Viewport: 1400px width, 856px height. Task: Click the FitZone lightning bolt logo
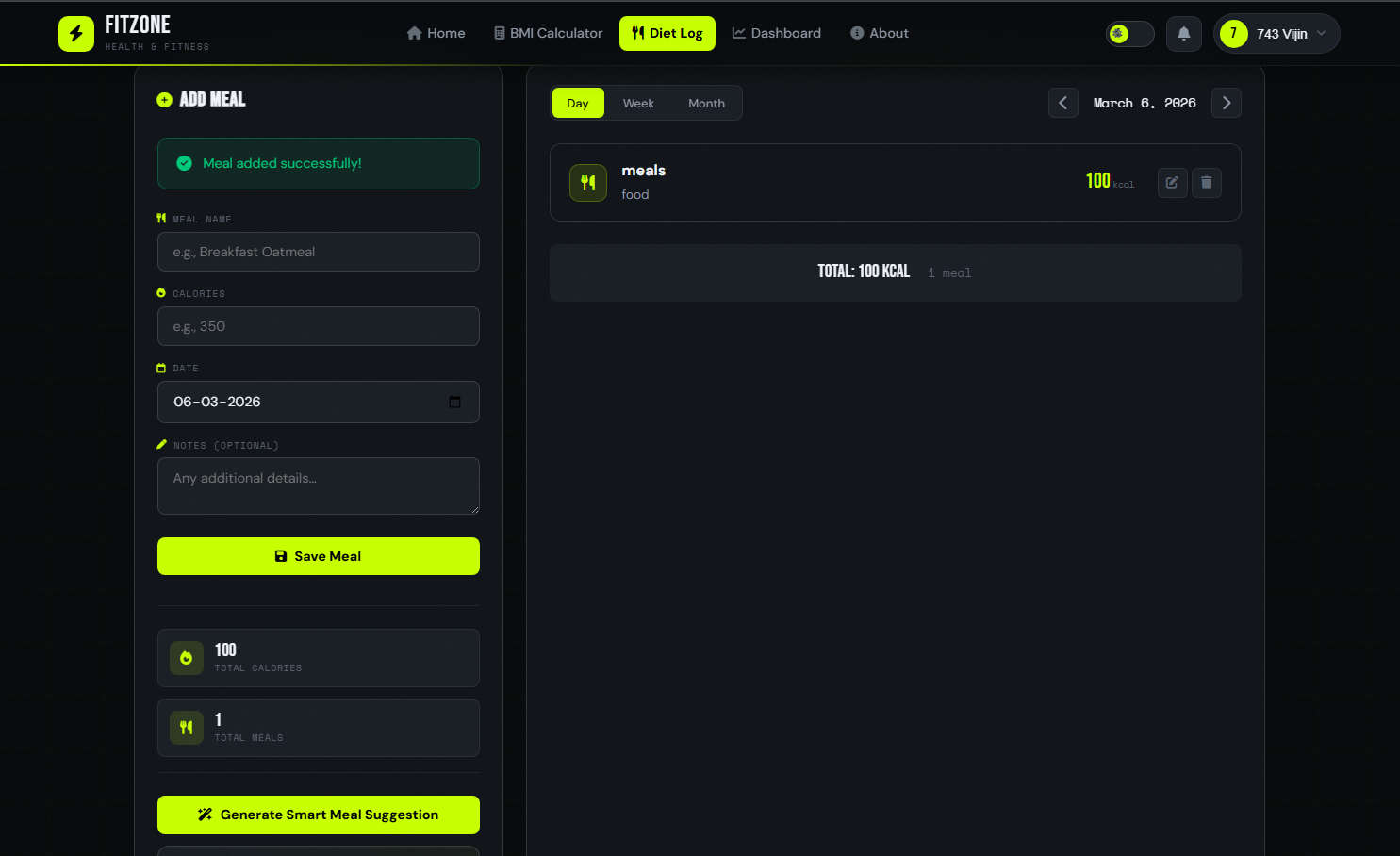coord(76,34)
